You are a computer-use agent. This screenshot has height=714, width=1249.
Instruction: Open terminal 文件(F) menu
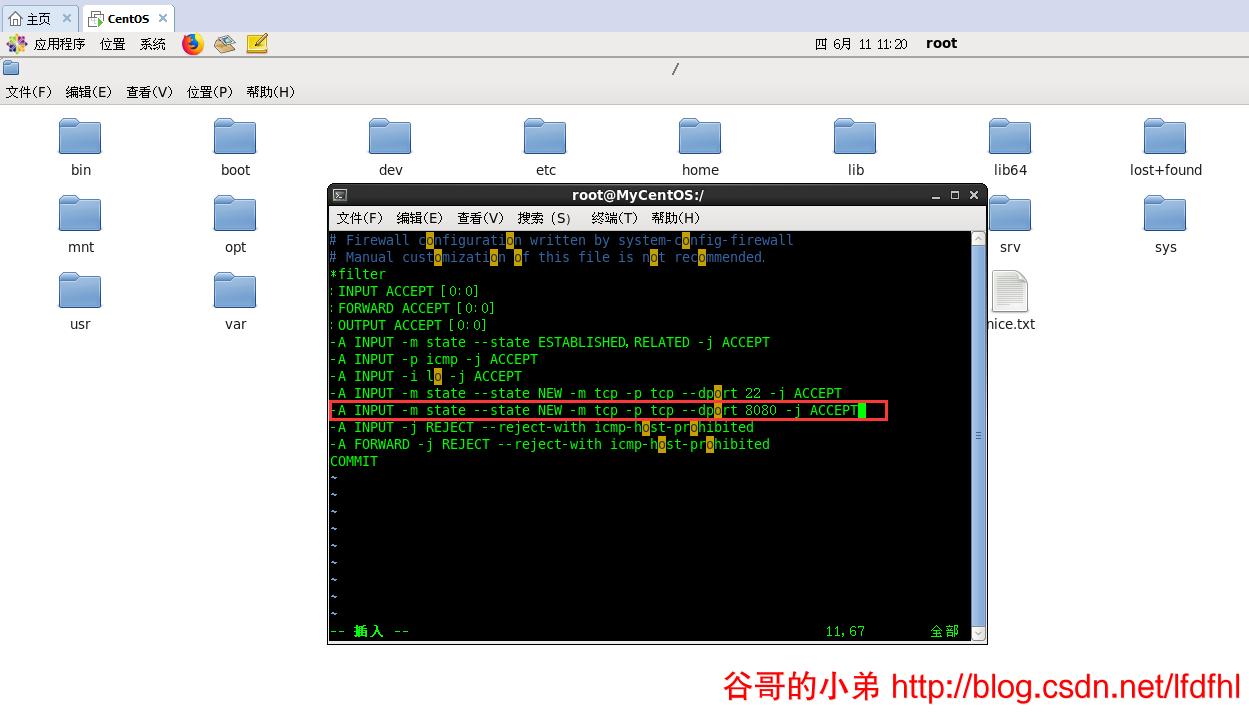coord(360,218)
